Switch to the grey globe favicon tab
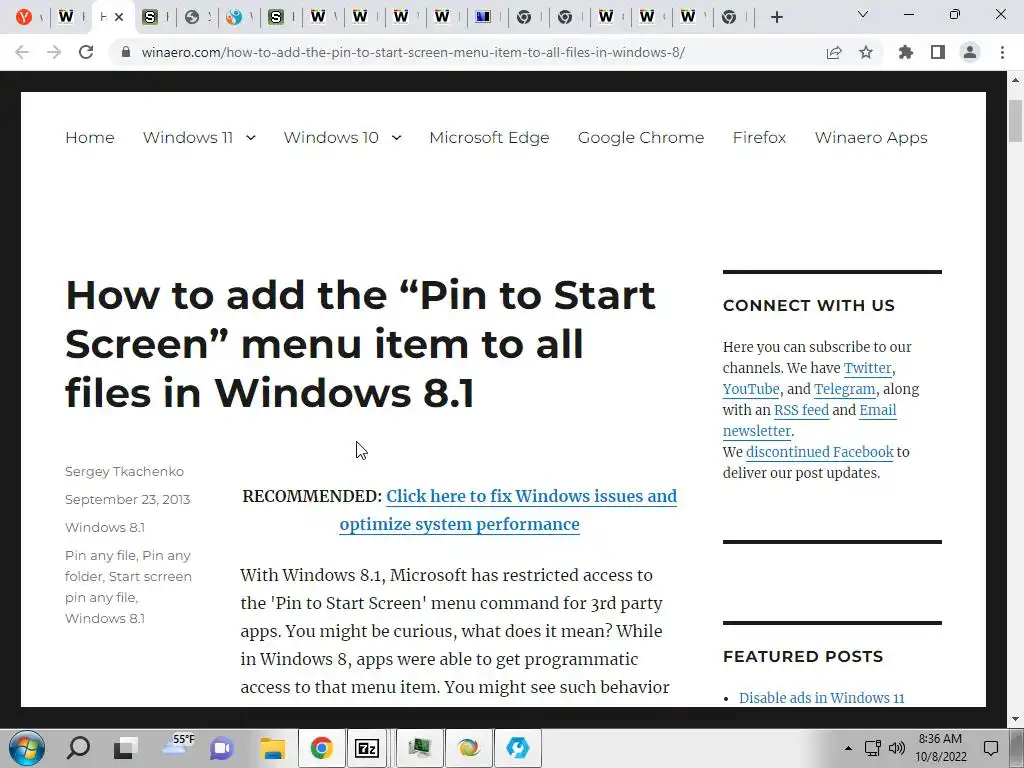 point(192,17)
